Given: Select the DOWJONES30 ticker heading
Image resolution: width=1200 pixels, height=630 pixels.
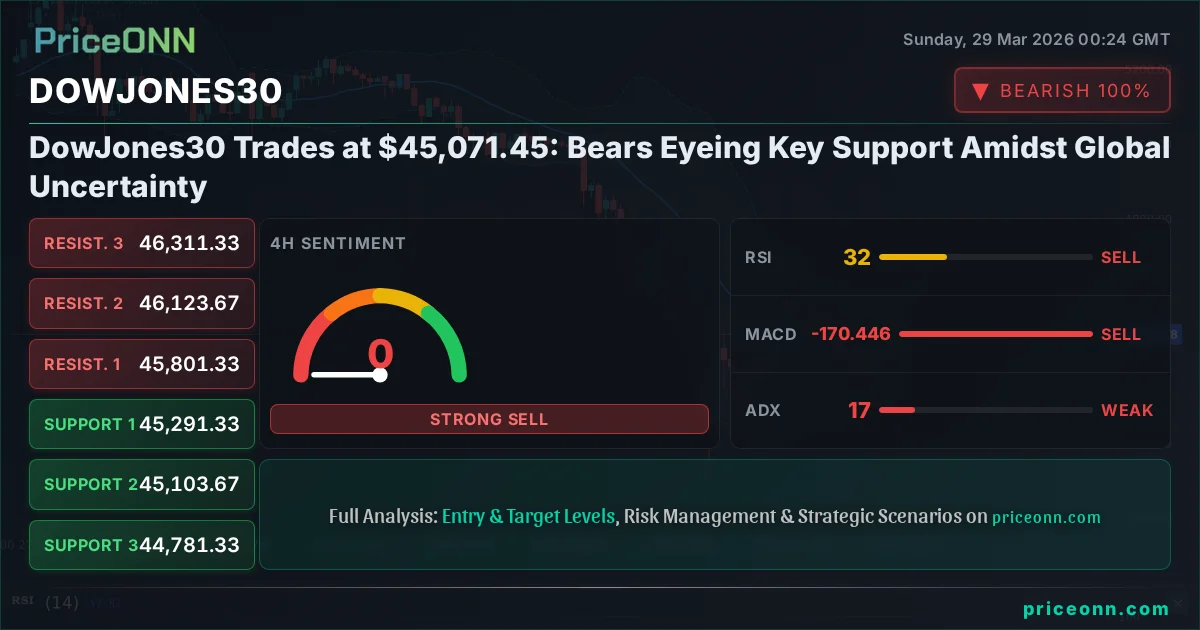Looking at the screenshot, I should coord(155,91).
